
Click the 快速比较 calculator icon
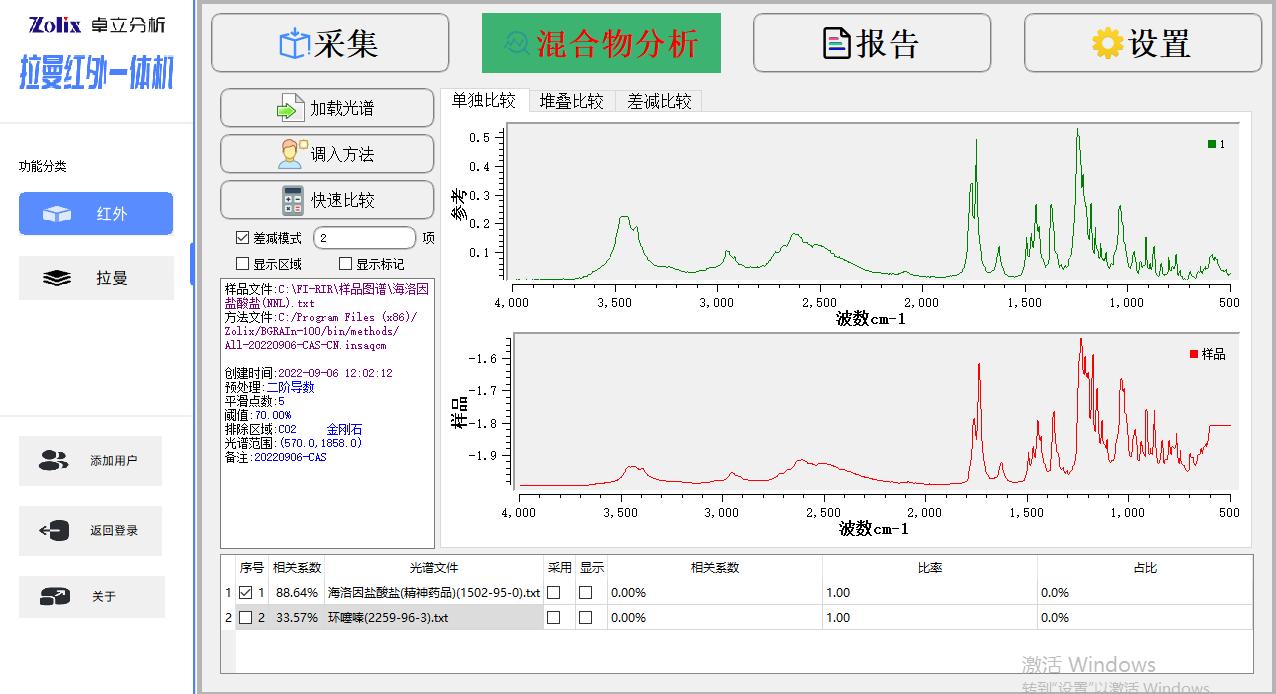pos(293,200)
